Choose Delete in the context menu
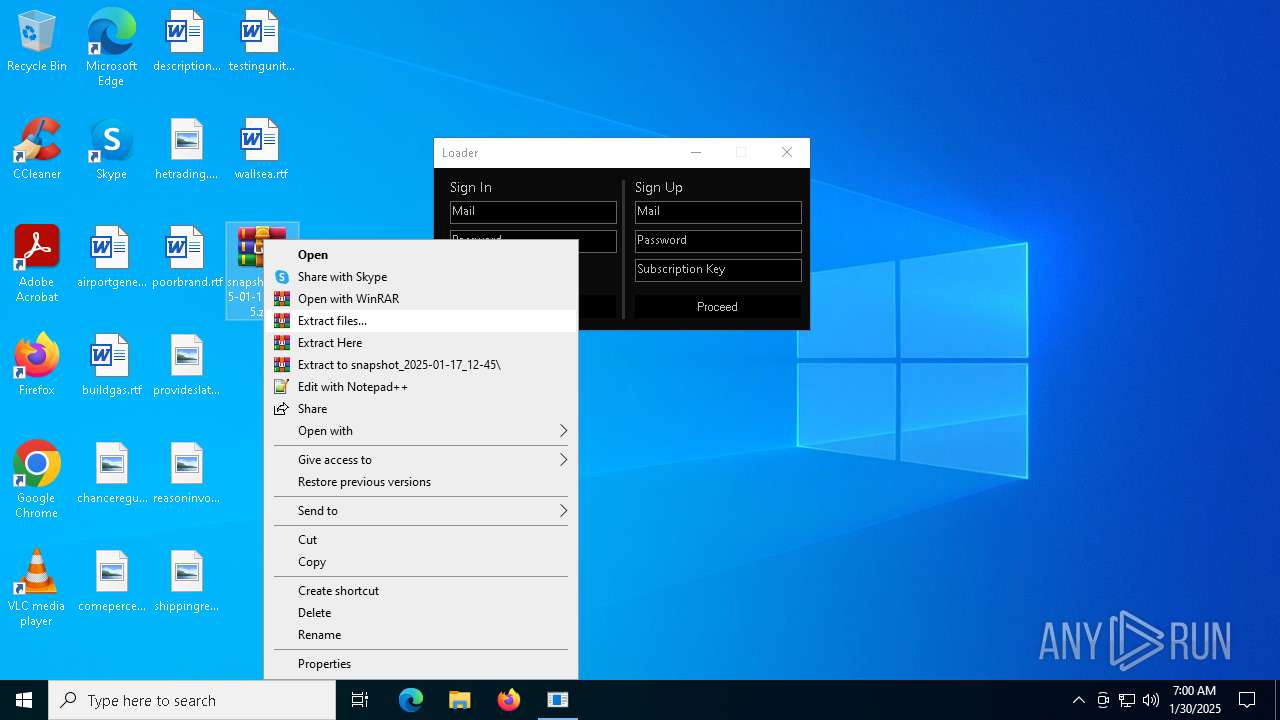 (x=421, y=613)
